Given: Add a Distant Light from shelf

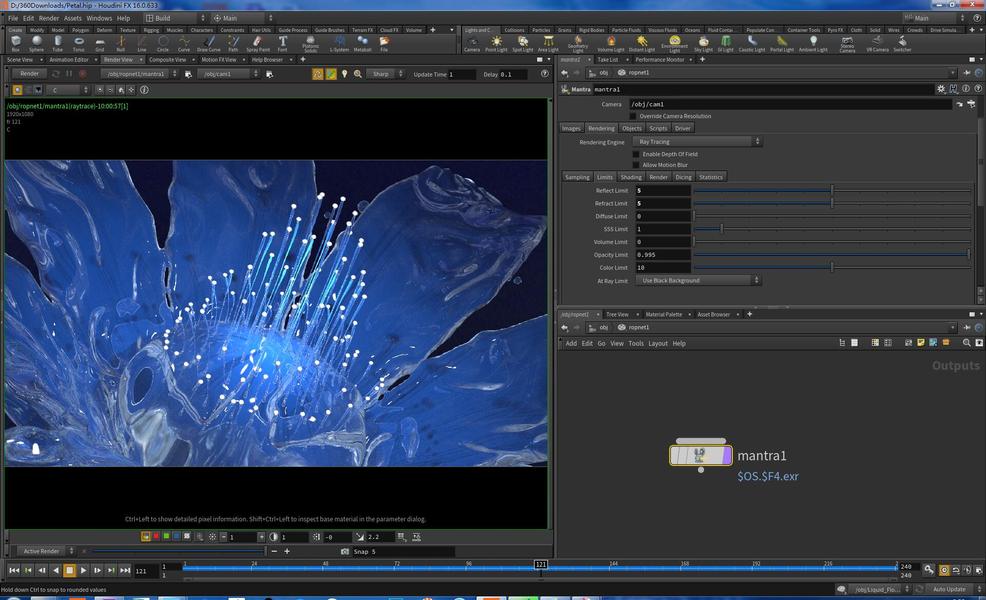Looking at the screenshot, I should [641, 43].
